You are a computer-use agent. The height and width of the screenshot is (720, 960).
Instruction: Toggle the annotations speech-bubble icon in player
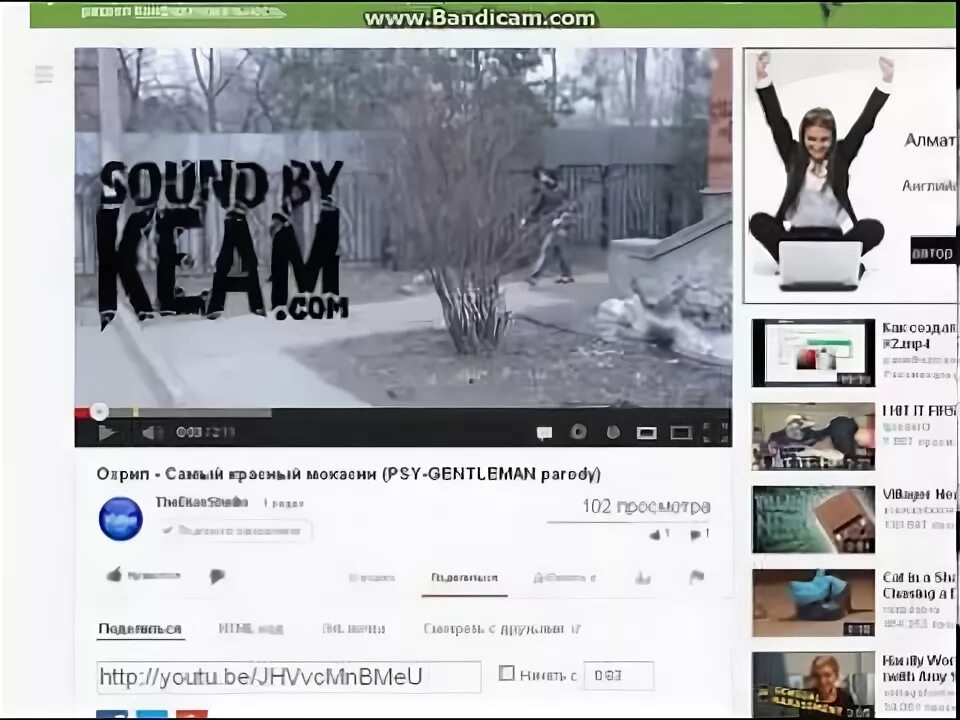(x=544, y=433)
